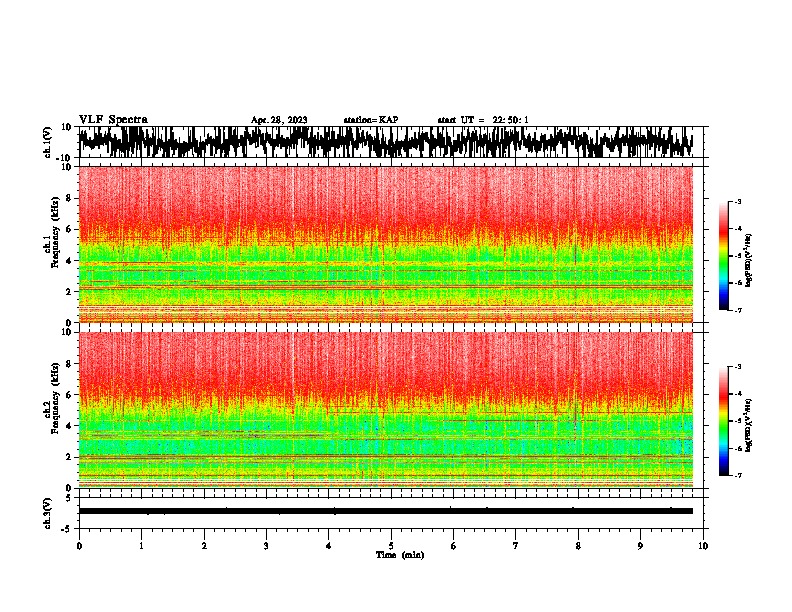Screen dimensions: 792x612
Task: Click the "ch.1(V)" waveform axis label
Action: 48,142
